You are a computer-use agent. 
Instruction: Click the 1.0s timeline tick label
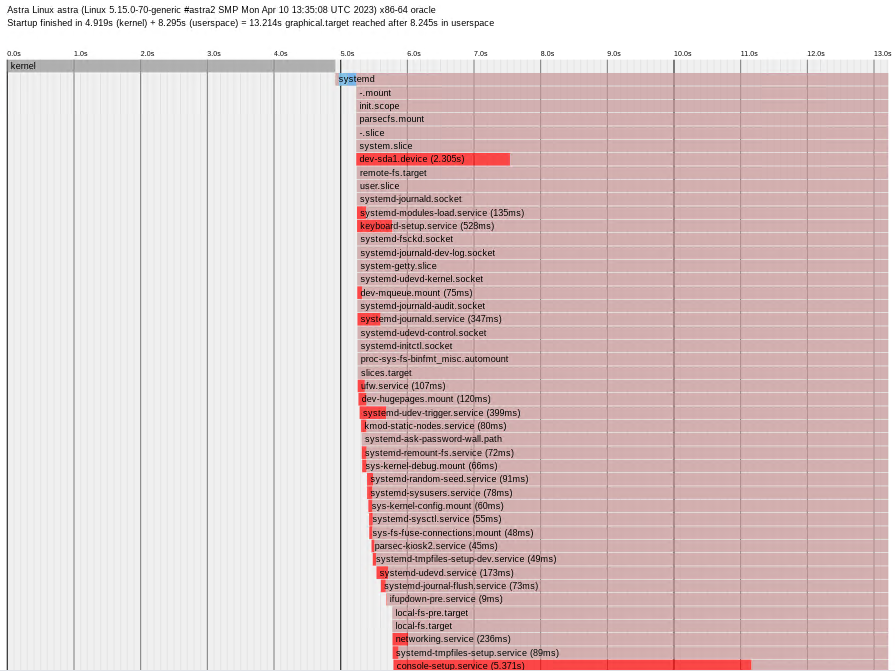(x=80, y=53)
